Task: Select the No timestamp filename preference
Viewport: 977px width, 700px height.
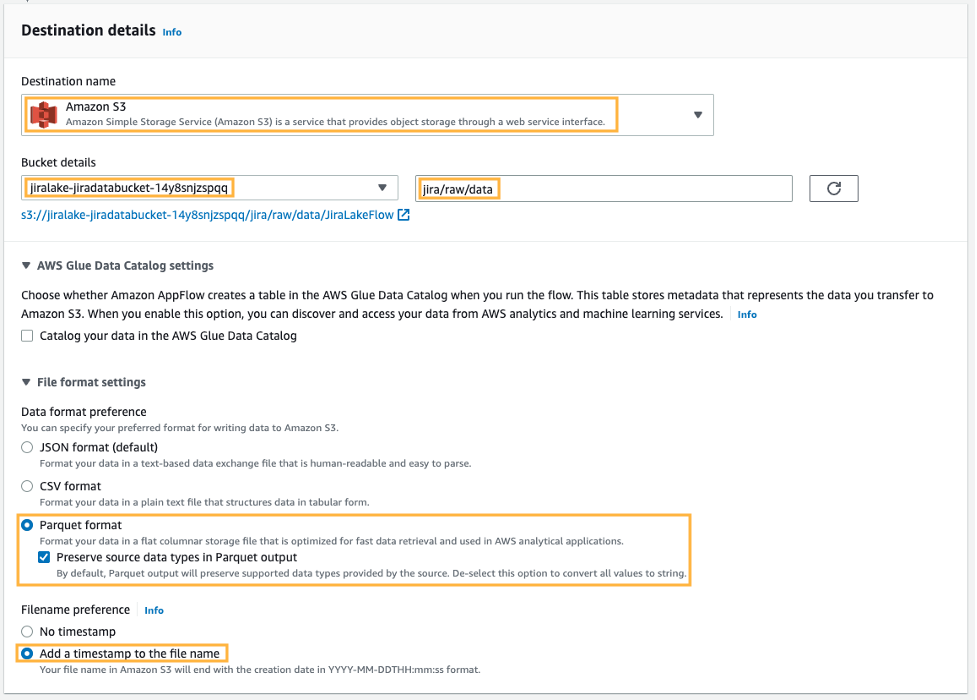Action: (x=26, y=631)
